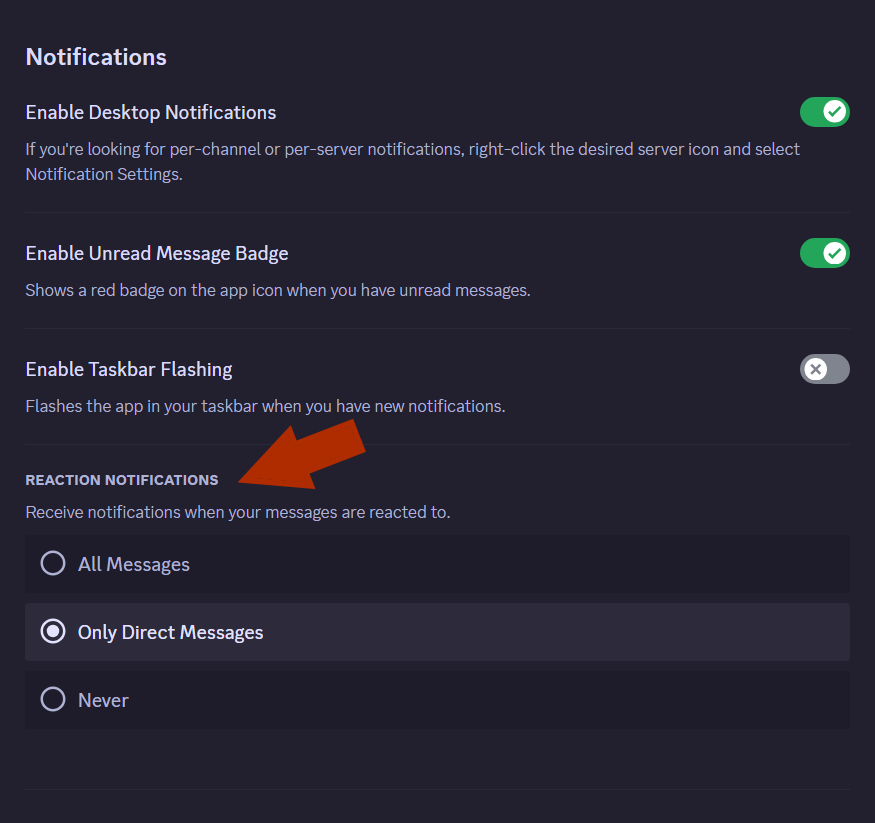The height and width of the screenshot is (823, 875).
Task: Enable the Taskbar Flashing toggle
Action: pyautogui.click(x=825, y=369)
